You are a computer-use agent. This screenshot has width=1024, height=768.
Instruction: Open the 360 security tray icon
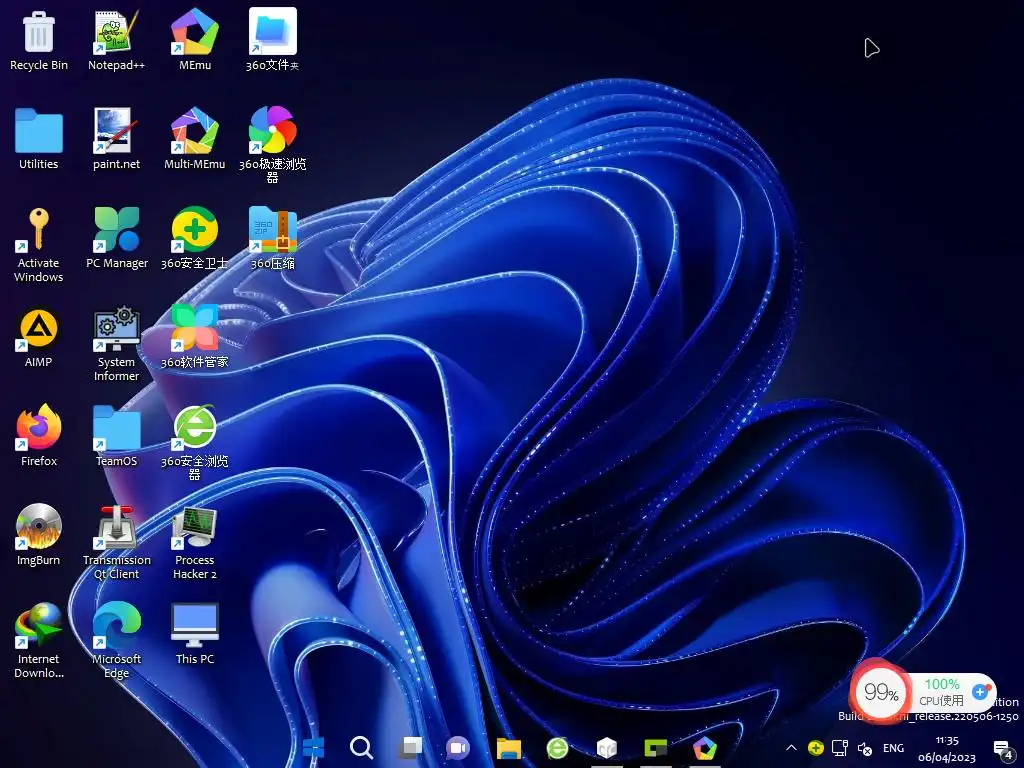(x=815, y=748)
